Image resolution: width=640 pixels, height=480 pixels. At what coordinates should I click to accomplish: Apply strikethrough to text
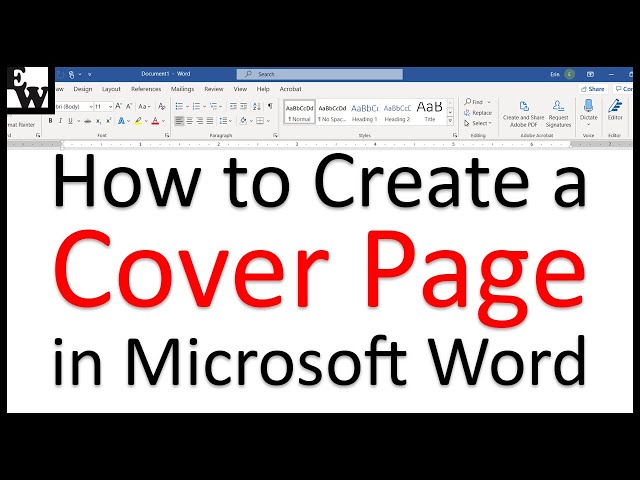point(87,121)
